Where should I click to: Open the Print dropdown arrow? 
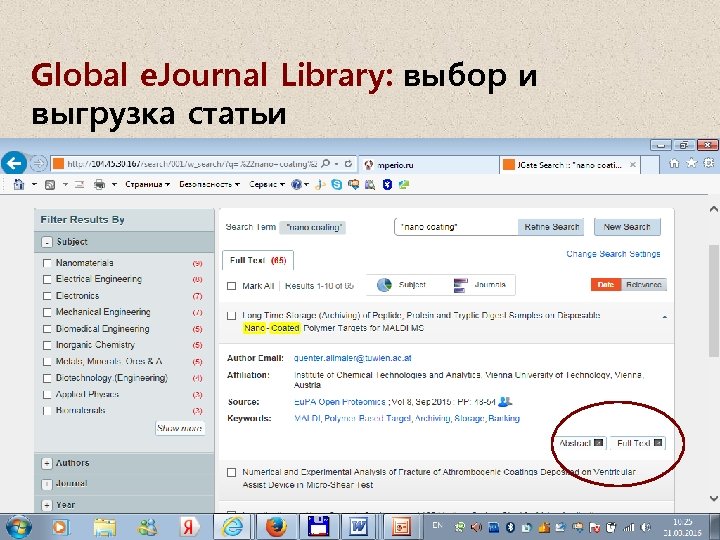[114, 185]
